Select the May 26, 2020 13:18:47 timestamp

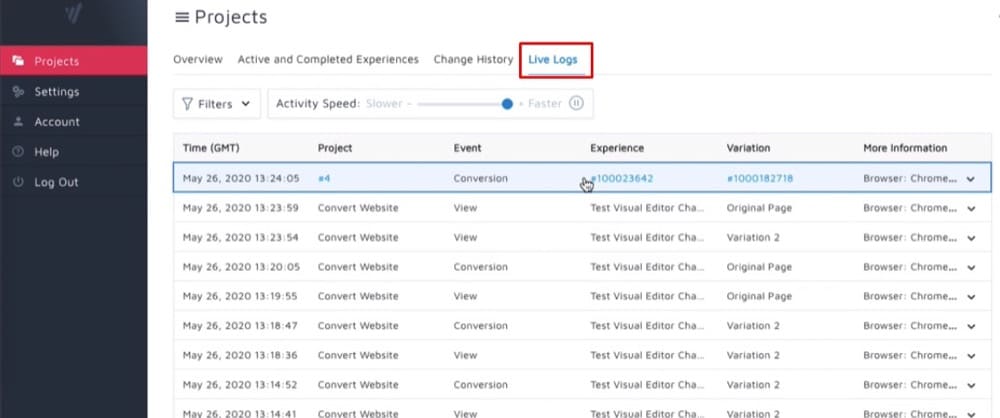pyautogui.click(x=240, y=325)
